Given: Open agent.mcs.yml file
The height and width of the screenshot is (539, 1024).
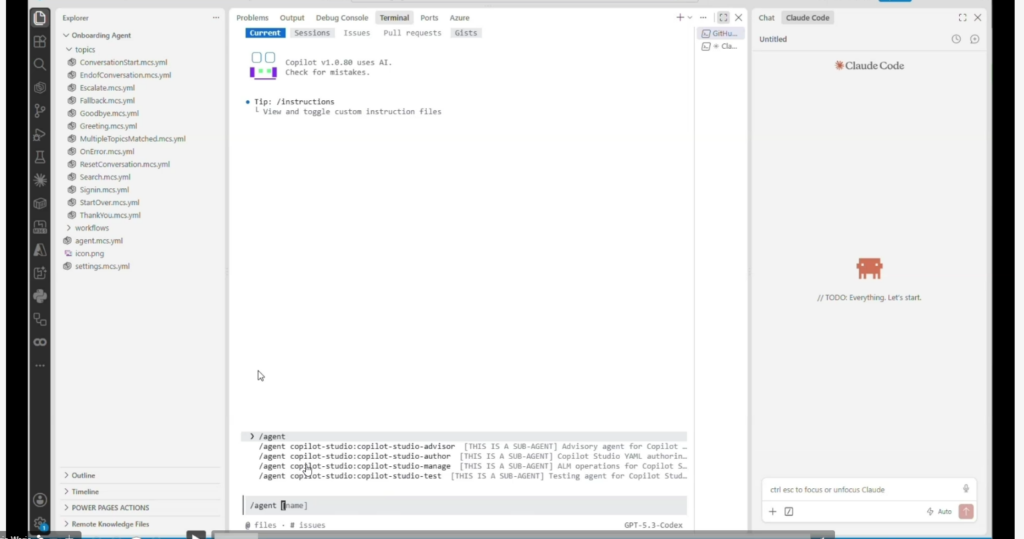Looking at the screenshot, I should click(x=99, y=240).
